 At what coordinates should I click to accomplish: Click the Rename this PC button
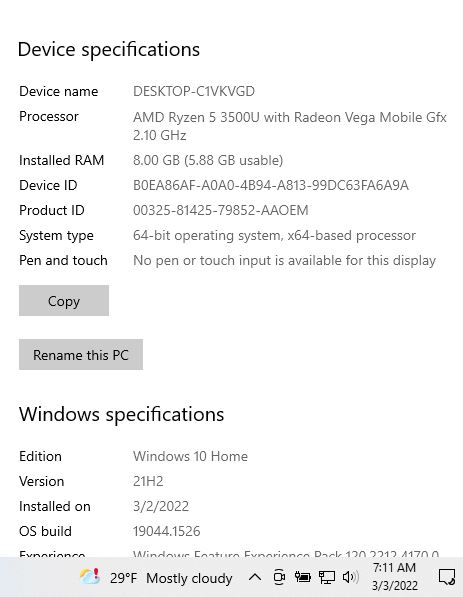coord(81,354)
